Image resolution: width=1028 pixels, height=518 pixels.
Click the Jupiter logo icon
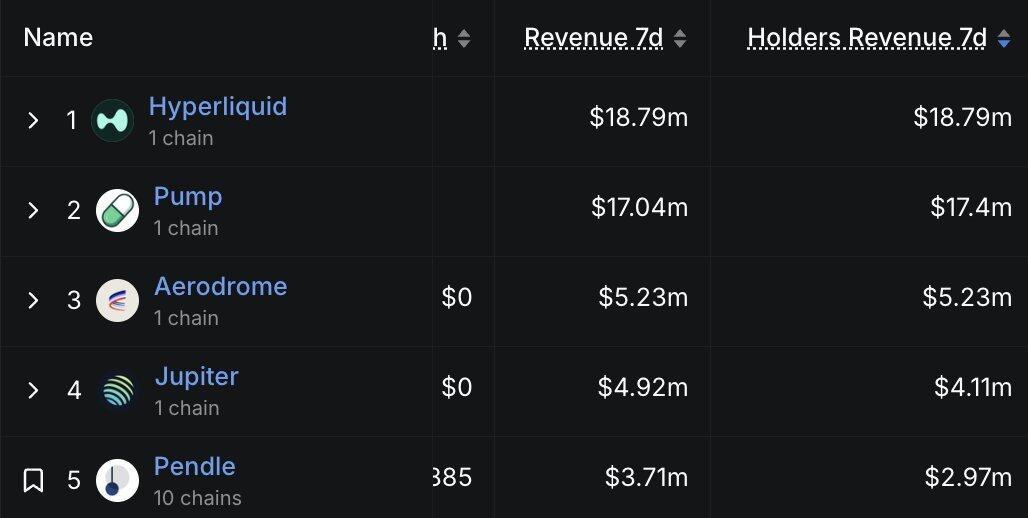[117, 391]
